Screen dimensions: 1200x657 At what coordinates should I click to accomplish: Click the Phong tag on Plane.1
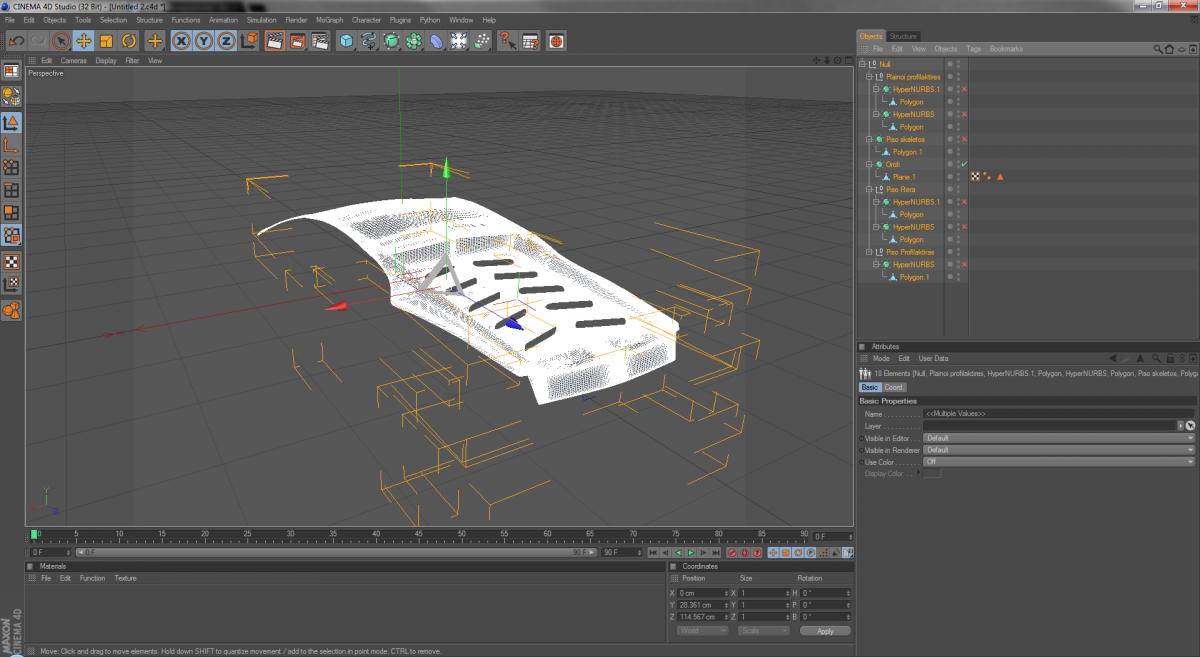click(x=987, y=177)
